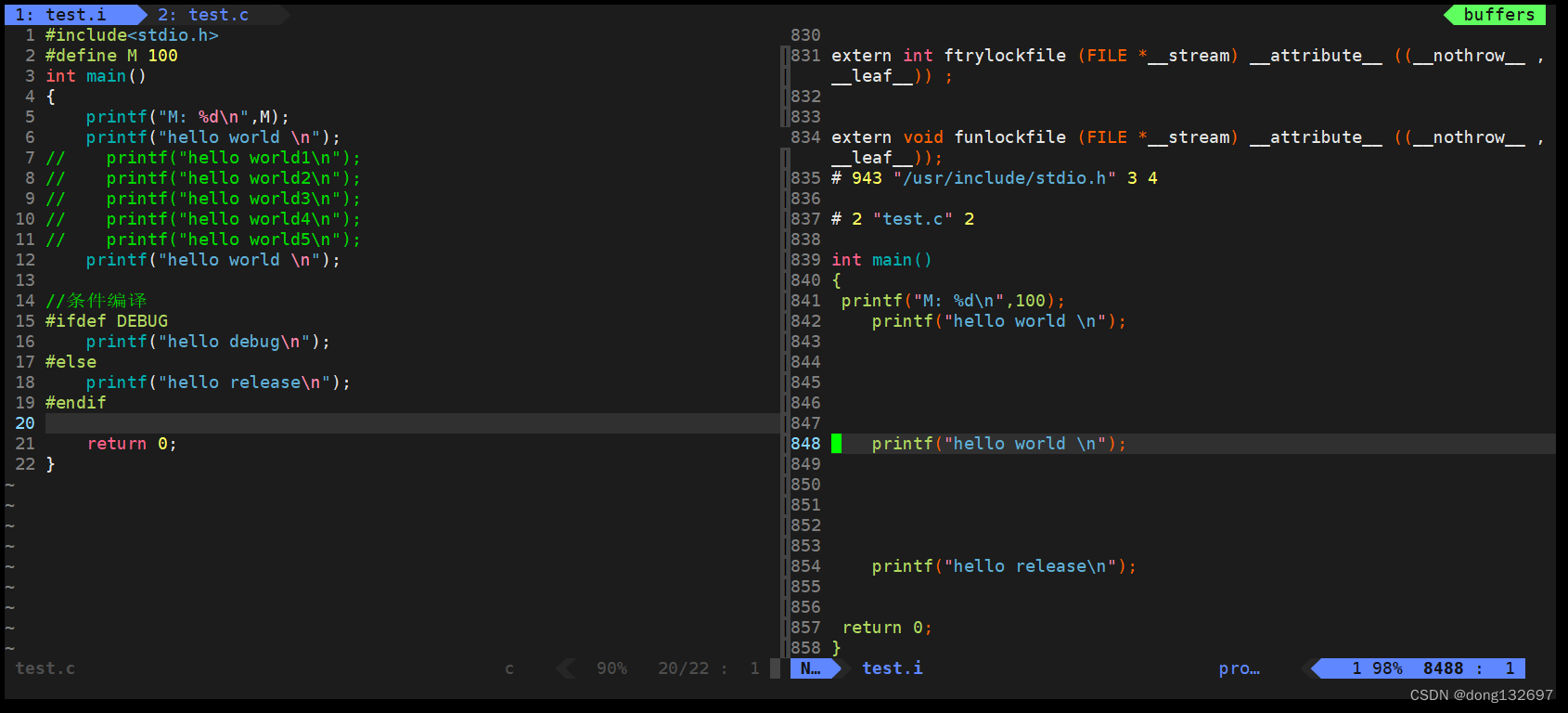Viewport: 1568px width, 713px height.
Task: Click the extern void funlockfile declaration
Action: pyautogui.click(x=1188, y=148)
